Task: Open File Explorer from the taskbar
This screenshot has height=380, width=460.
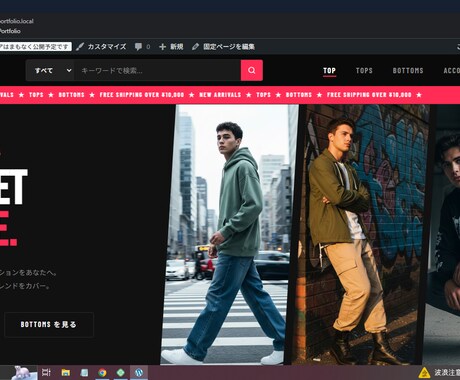Action: point(66,373)
